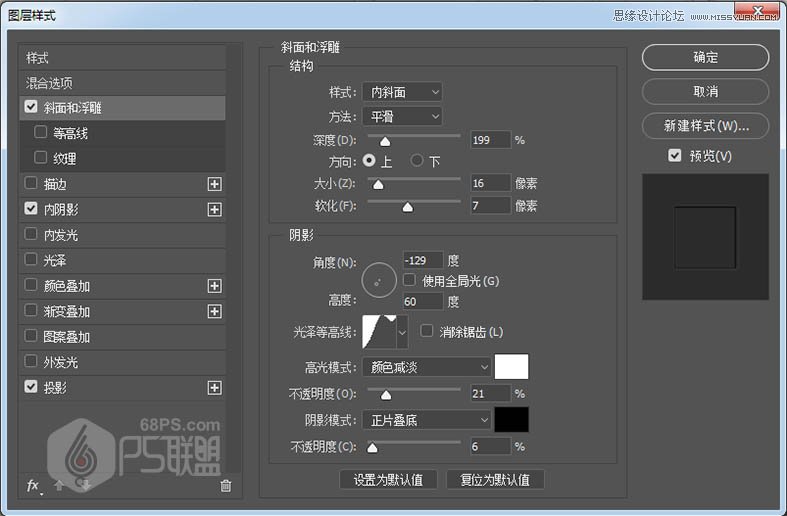Open the fx effects menu icon
The height and width of the screenshot is (516, 787).
click(33, 485)
